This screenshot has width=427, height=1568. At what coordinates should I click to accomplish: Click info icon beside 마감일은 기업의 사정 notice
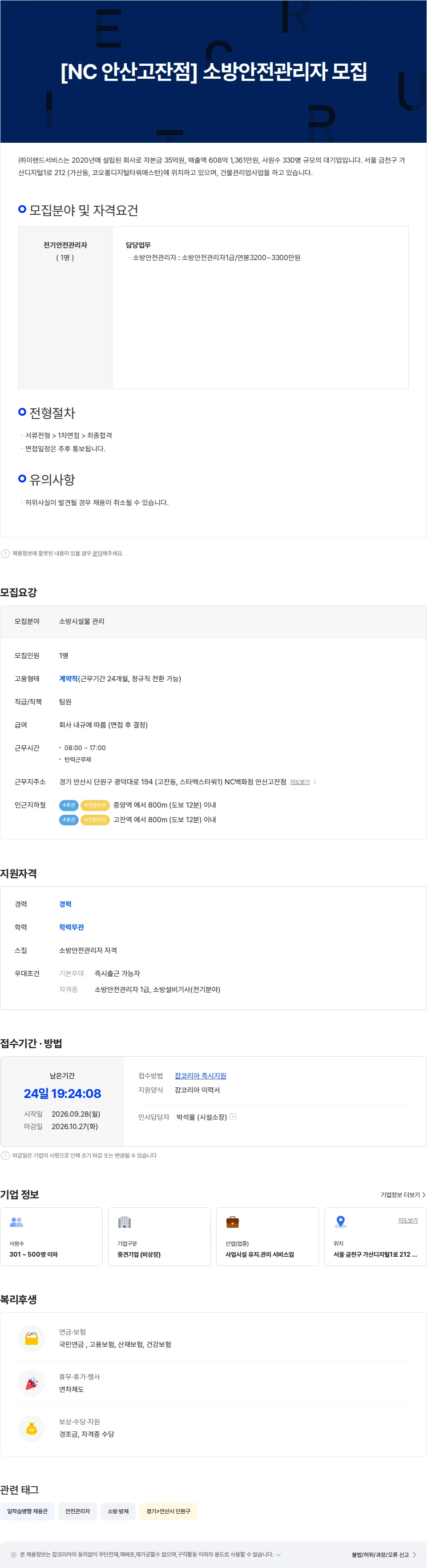pyautogui.click(x=5, y=1155)
